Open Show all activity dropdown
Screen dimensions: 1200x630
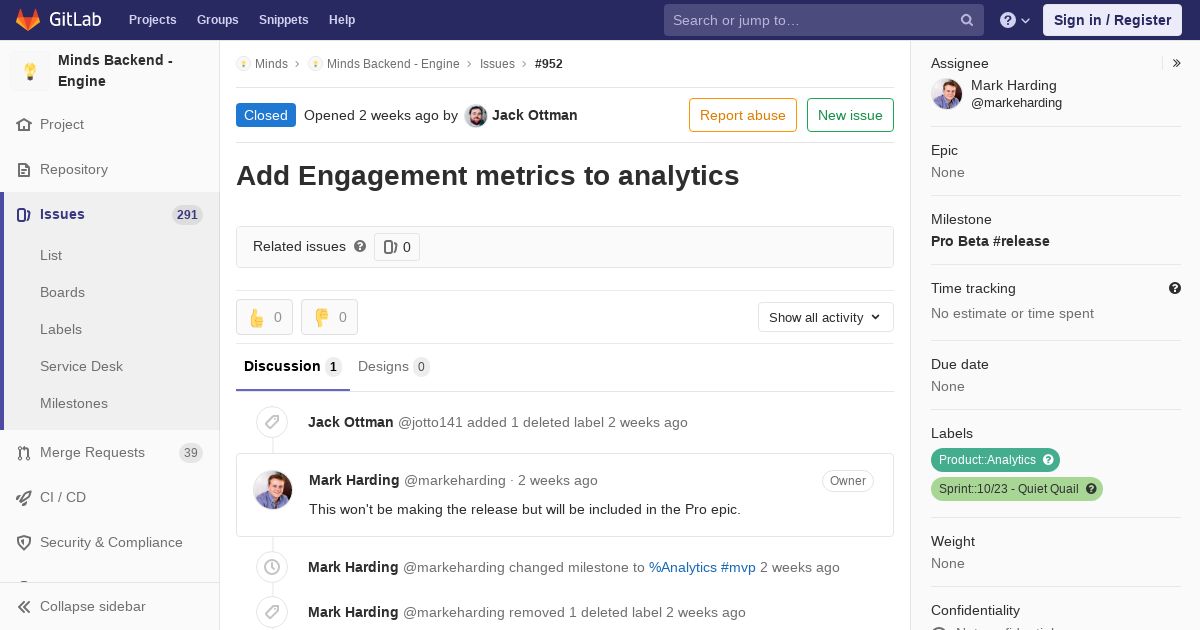[x=825, y=317]
